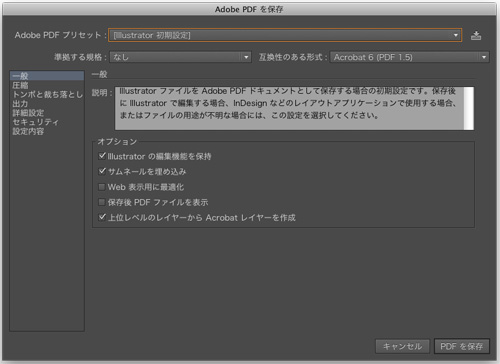Click the キャンセル button
The image size is (500, 364).
403,346
